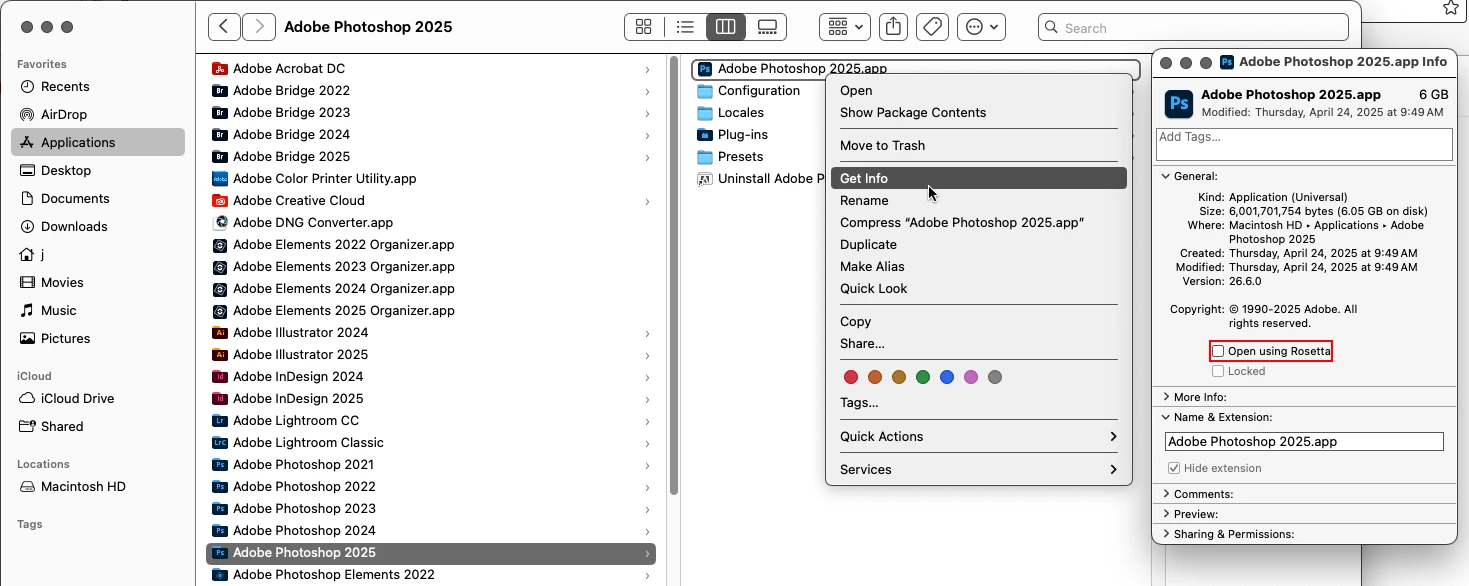
Task: Click the Name & Extension text field
Action: (x=1304, y=441)
